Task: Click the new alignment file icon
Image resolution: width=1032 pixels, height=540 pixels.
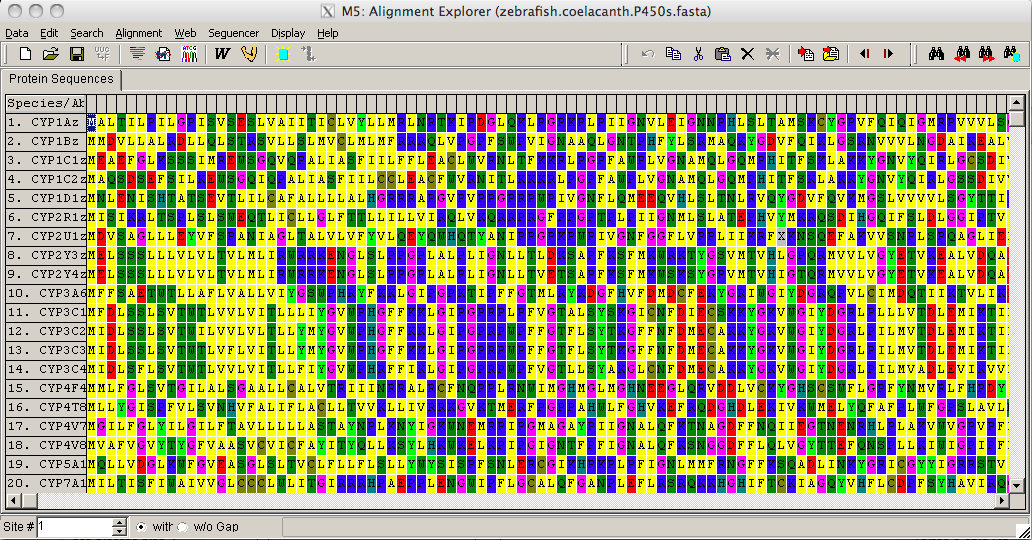Action: 25,54
